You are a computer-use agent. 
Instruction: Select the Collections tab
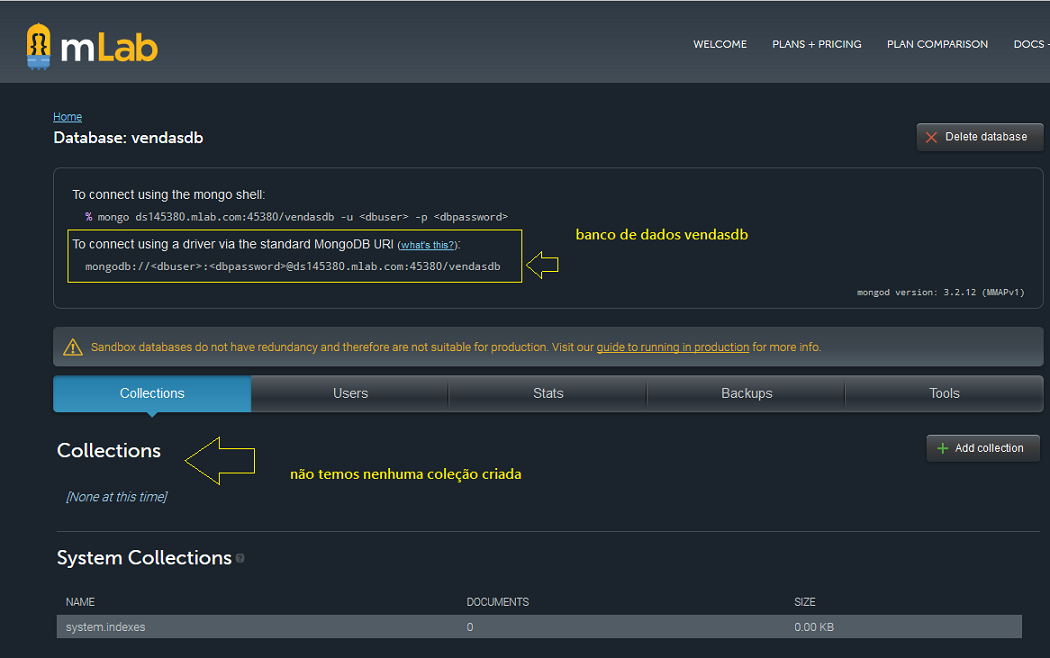[x=152, y=394]
